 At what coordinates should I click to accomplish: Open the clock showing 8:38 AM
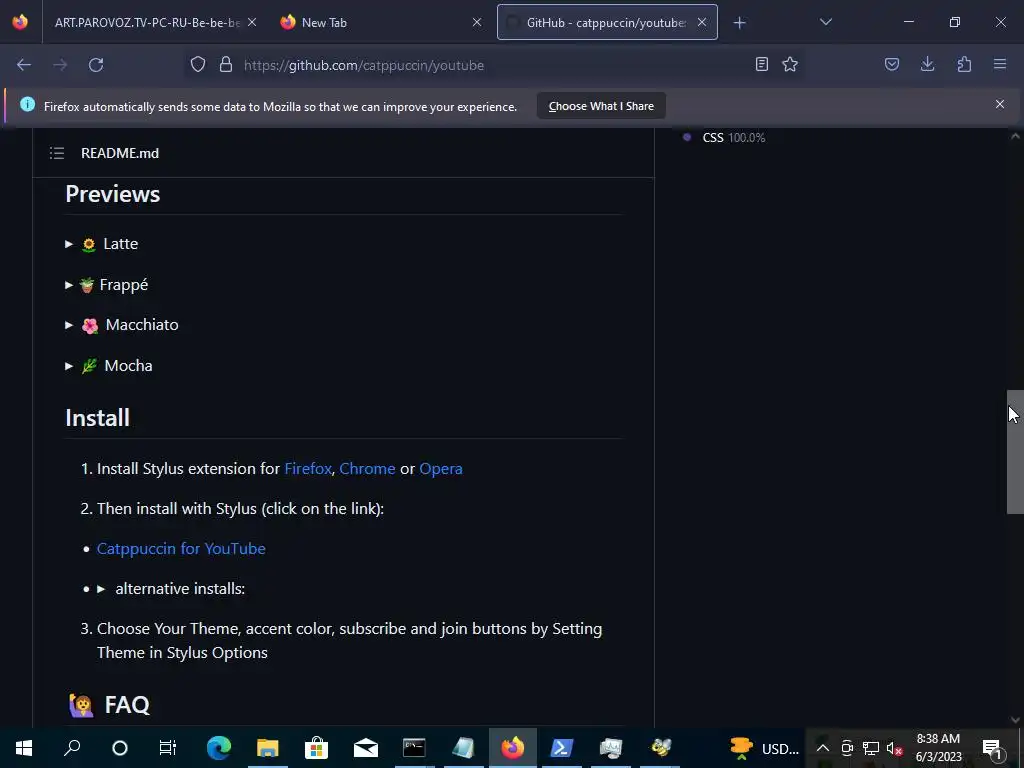[938, 748]
